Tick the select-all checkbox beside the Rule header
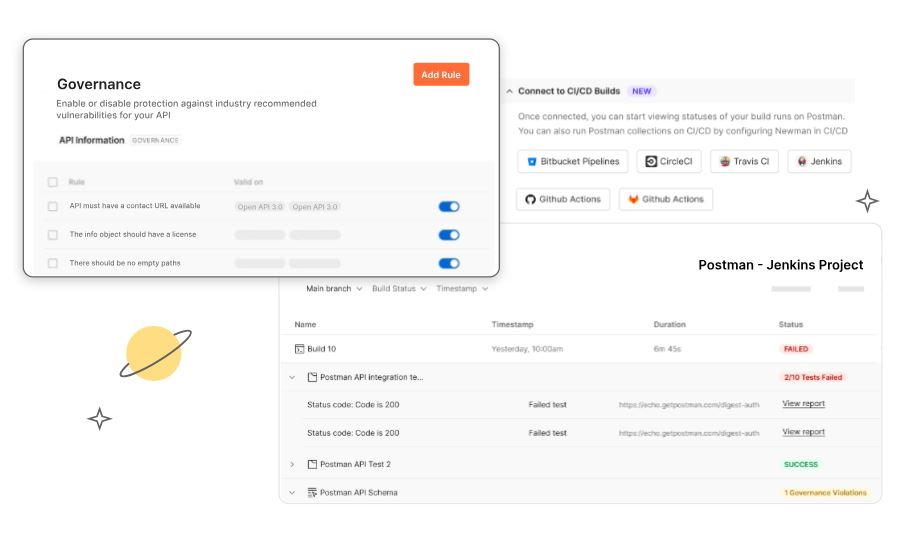 (x=53, y=182)
